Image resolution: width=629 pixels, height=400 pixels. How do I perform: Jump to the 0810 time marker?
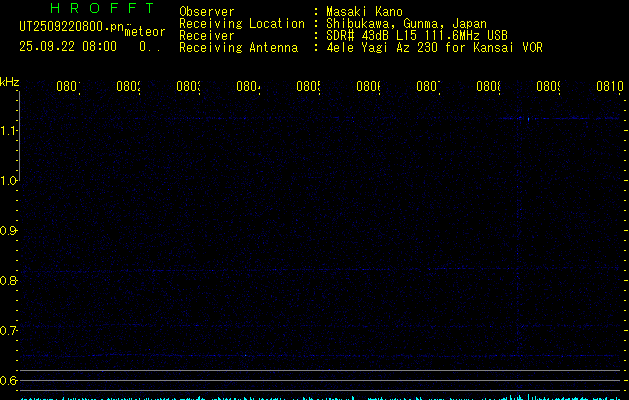point(608,87)
